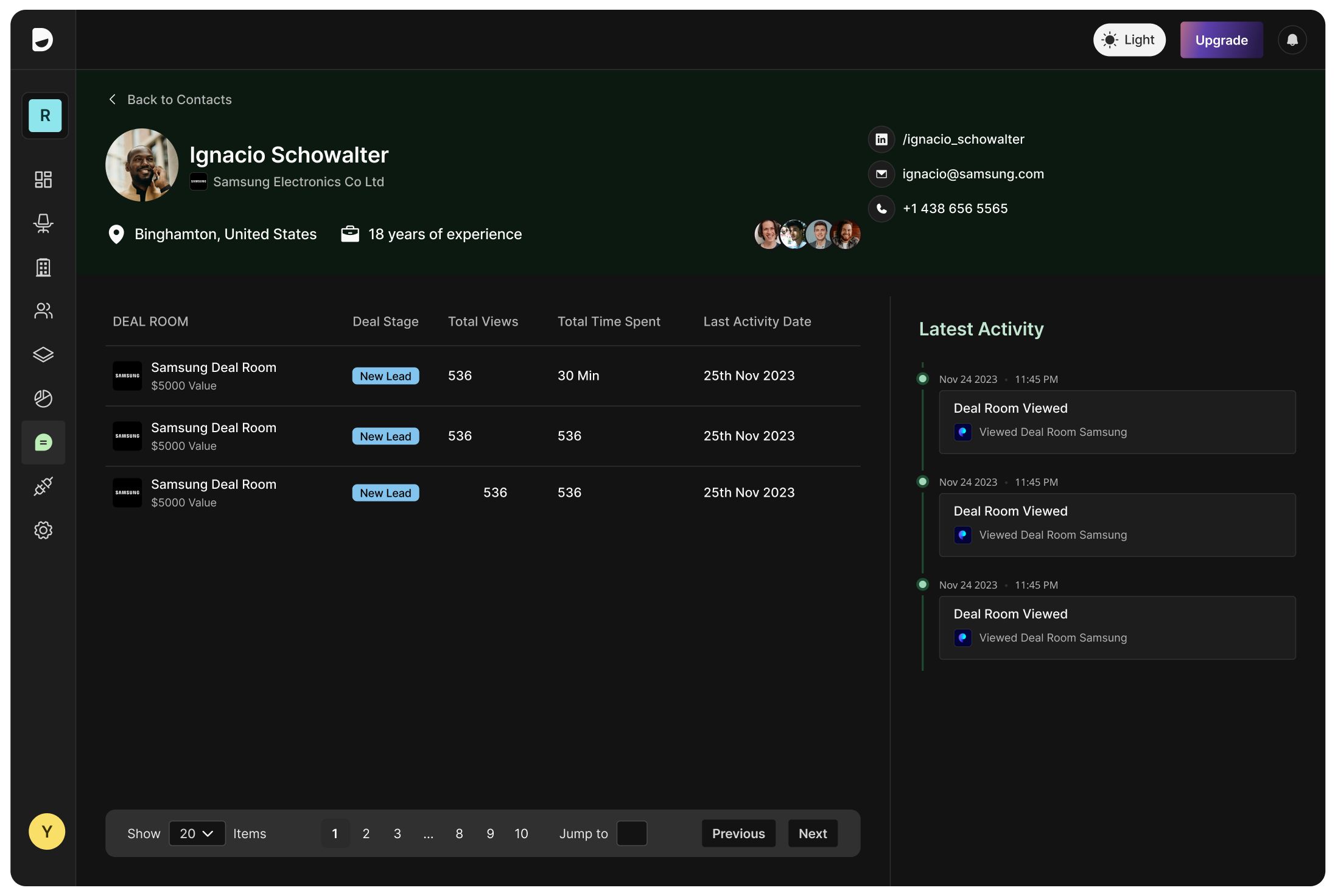Open the desk chair icon in sidebar
Image resolution: width=1335 pixels, height=896 pixels.
click(43, 223)
